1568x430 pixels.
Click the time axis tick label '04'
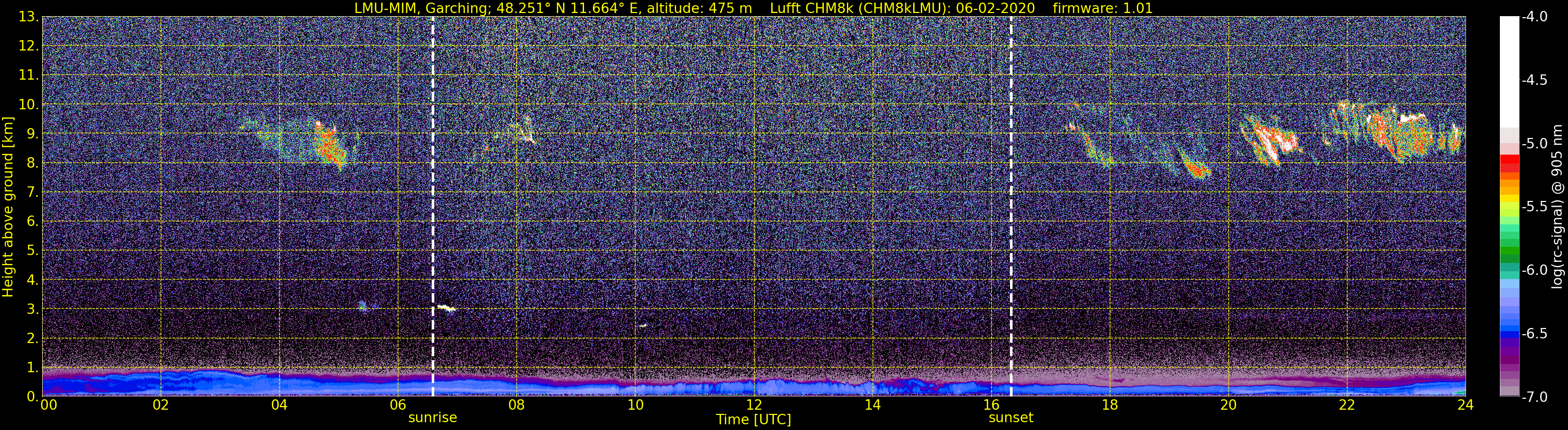click(x=279, y=405)
